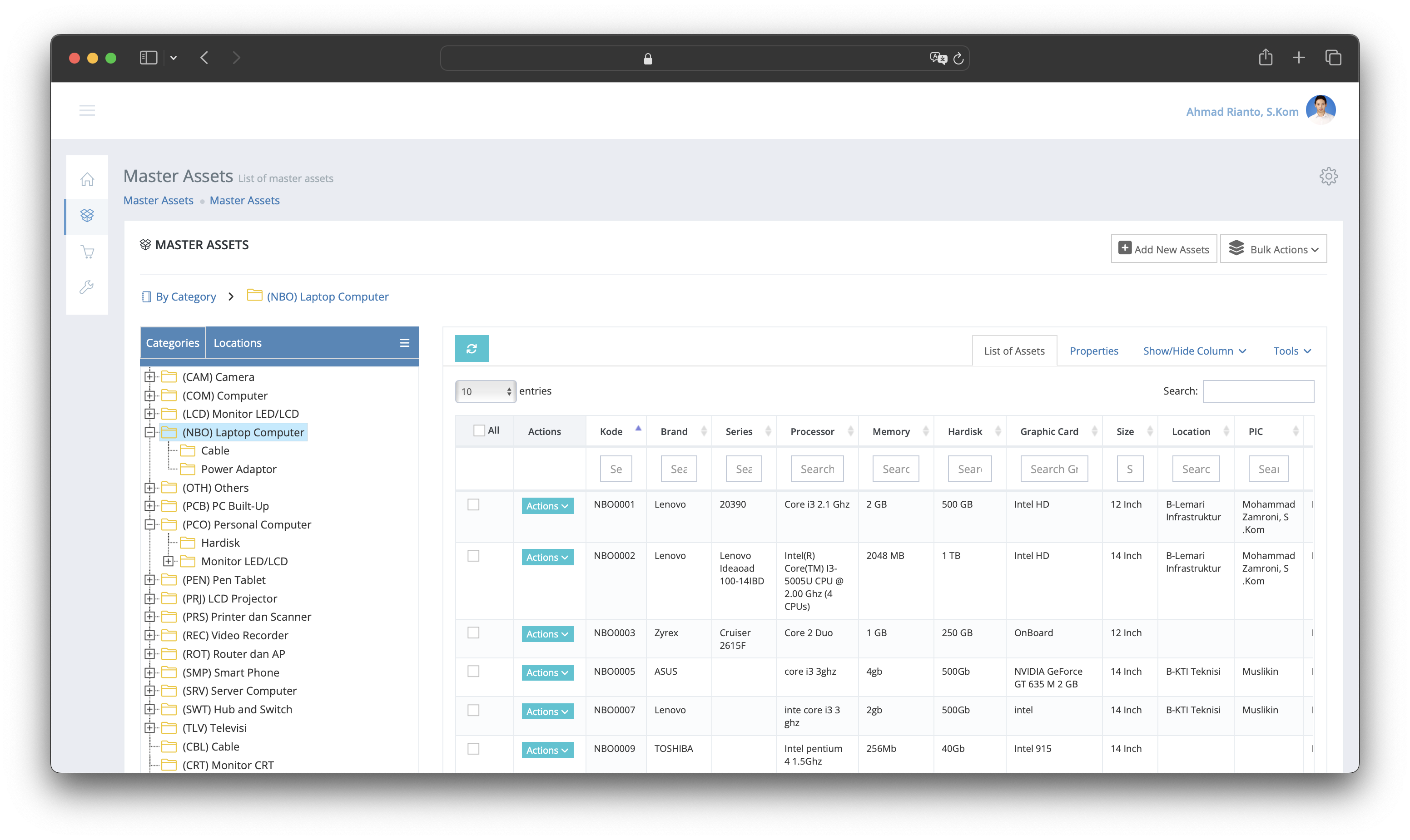The width and height of the screenshot is (1410, 840).
Task: Click inside the Search input field
Action: coord(1258,391)
